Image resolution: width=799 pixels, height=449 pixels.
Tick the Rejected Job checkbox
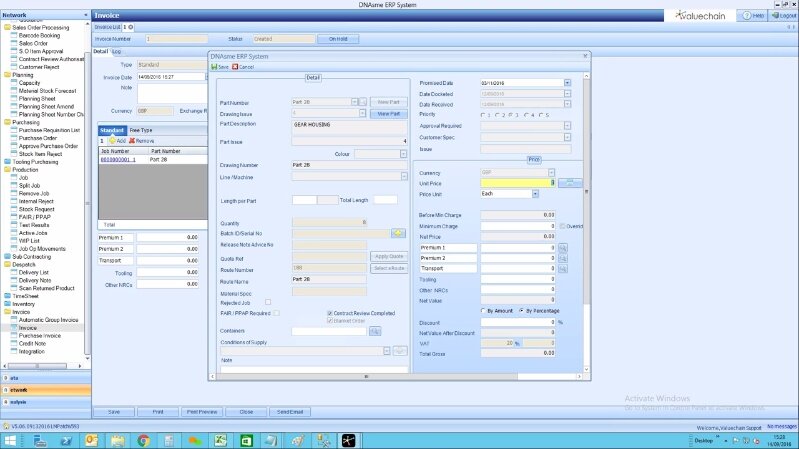point(267,301)
